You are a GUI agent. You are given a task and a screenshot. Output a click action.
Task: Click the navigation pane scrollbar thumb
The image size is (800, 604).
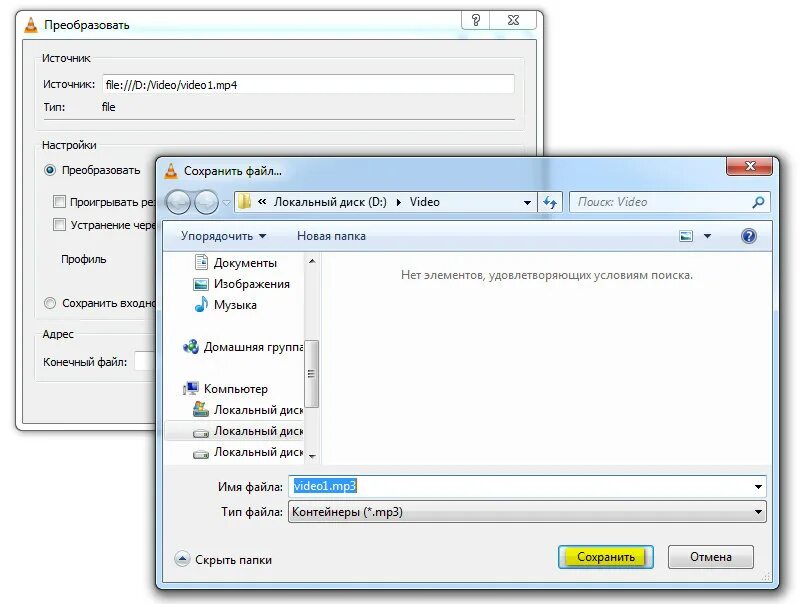pos(312,373)
